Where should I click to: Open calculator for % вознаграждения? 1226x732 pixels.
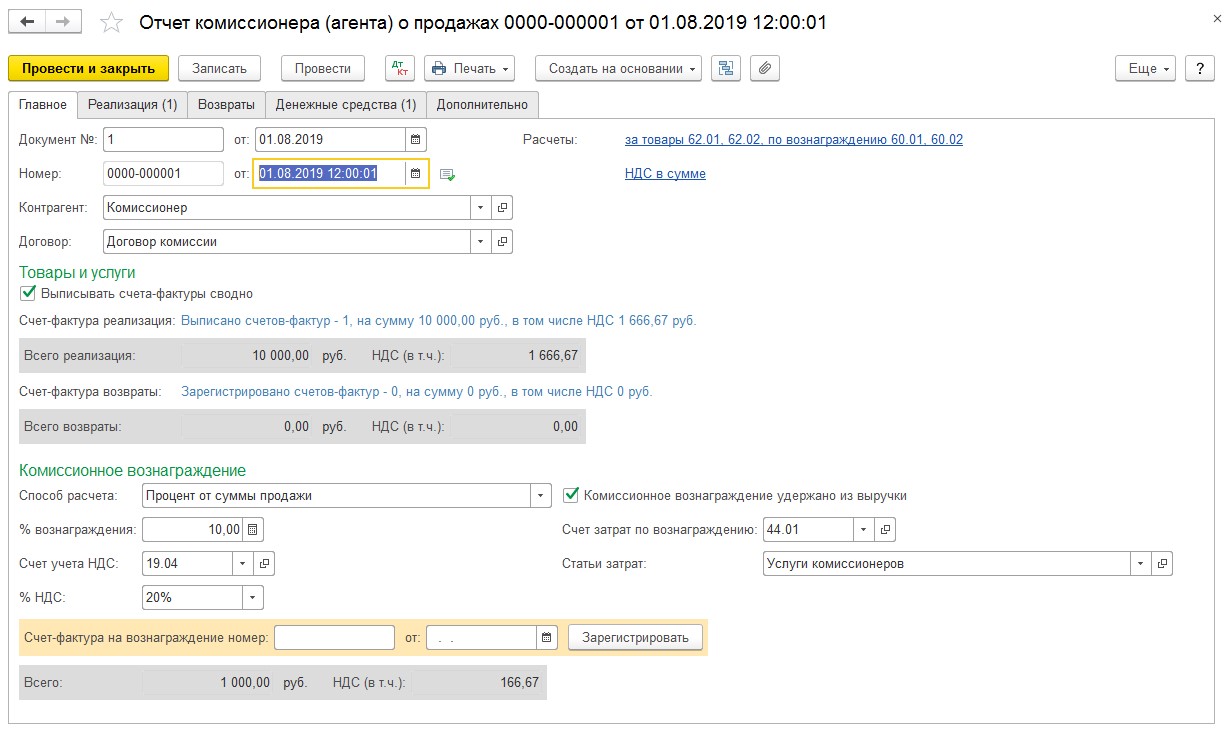point(253,529)
